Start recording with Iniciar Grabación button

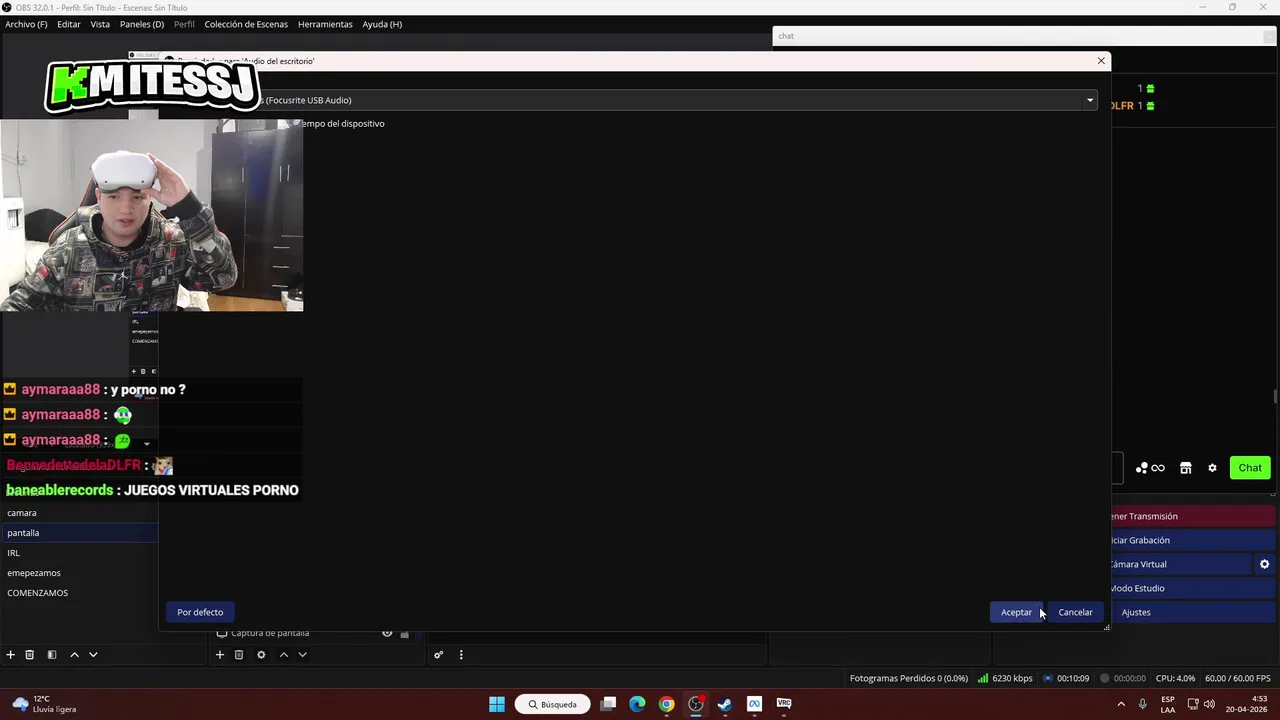tap(1194, 540)
